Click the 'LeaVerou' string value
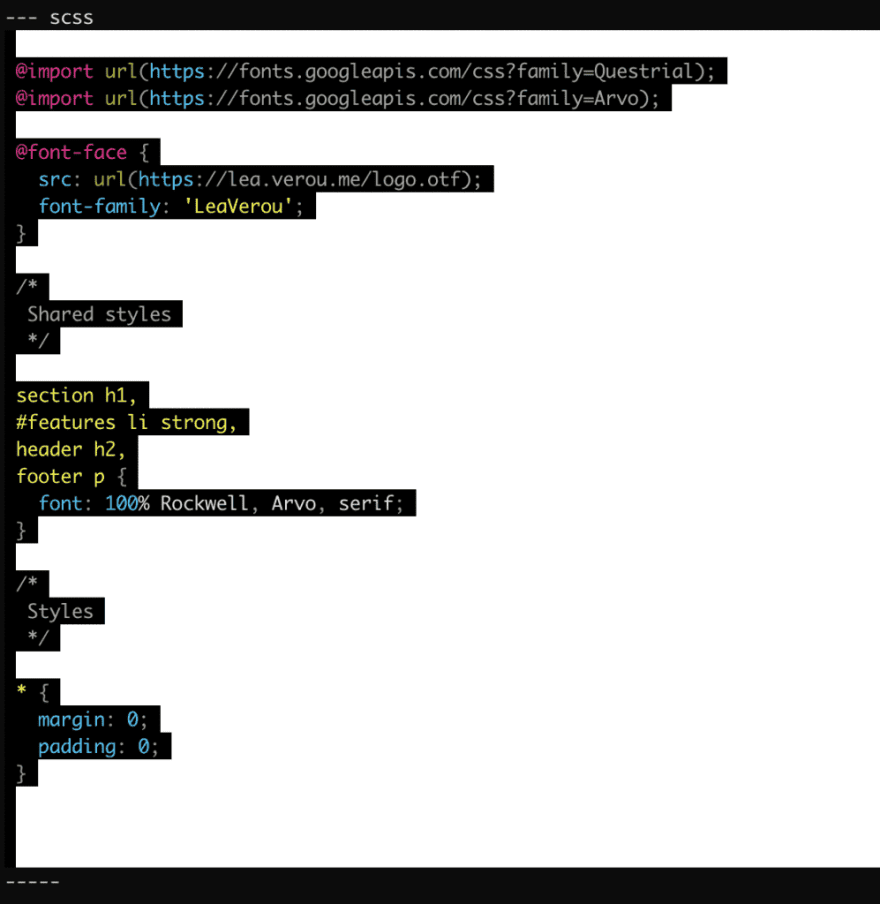The width and height of the screenshot is (880, 904). pos(238,206)
